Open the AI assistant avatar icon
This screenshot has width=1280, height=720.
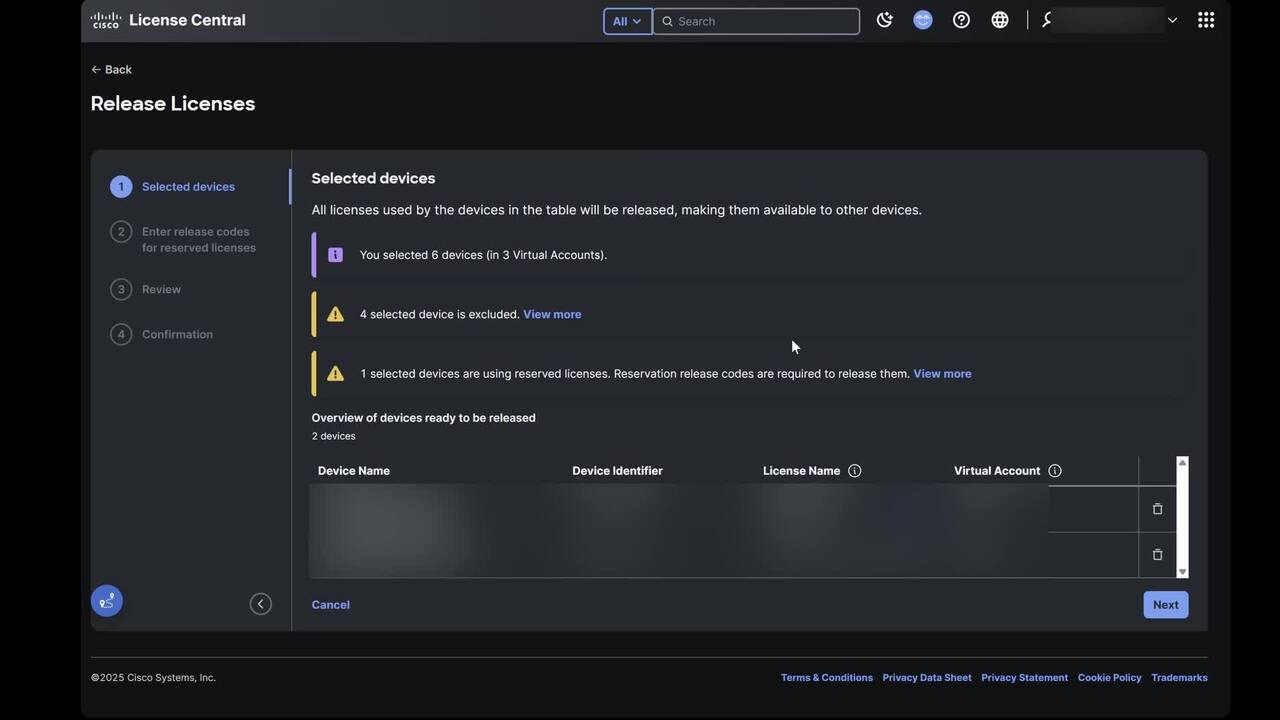click(x=923, y=20)
